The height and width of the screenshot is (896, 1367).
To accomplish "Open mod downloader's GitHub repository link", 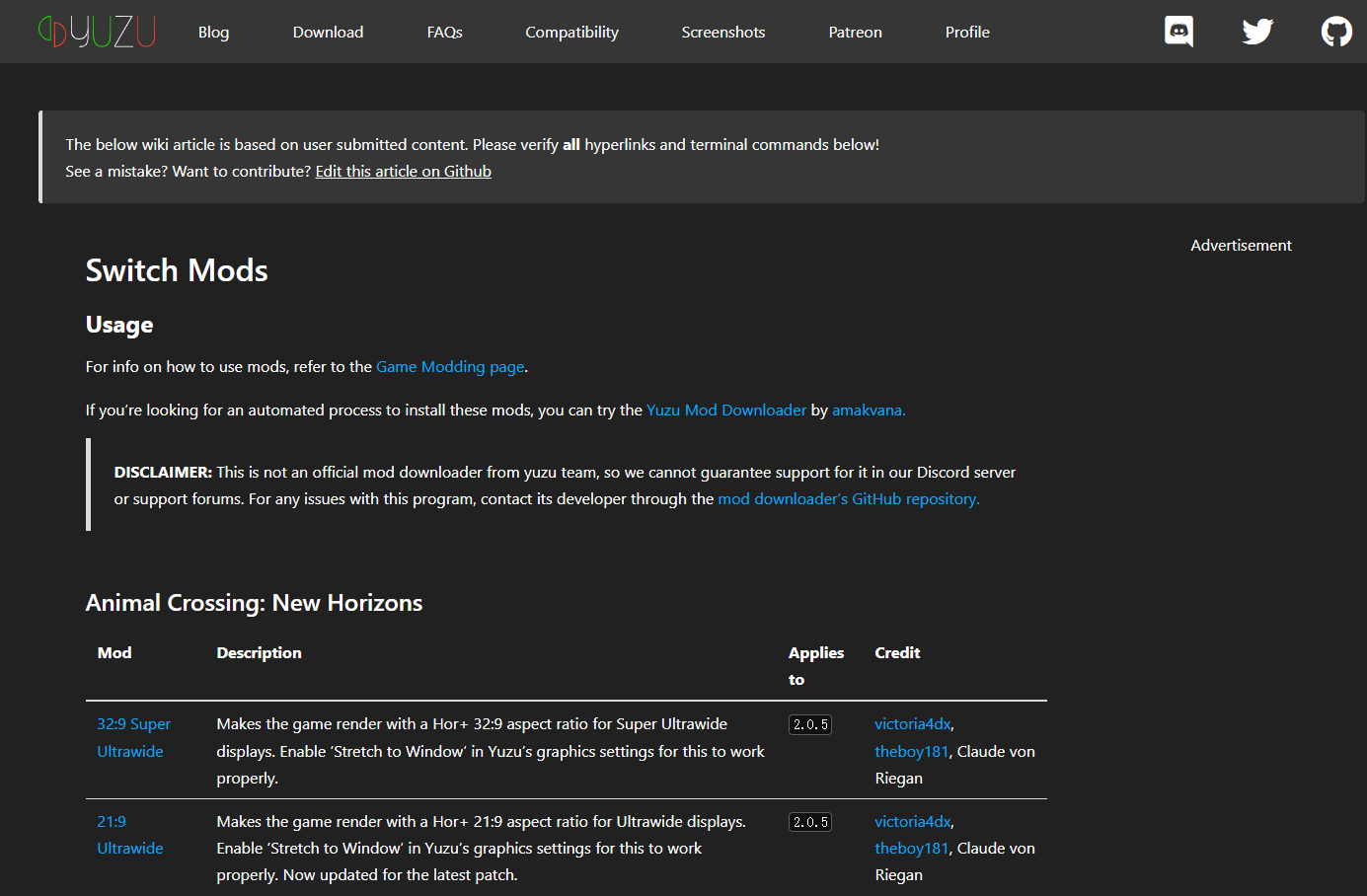I will point(849,498).
